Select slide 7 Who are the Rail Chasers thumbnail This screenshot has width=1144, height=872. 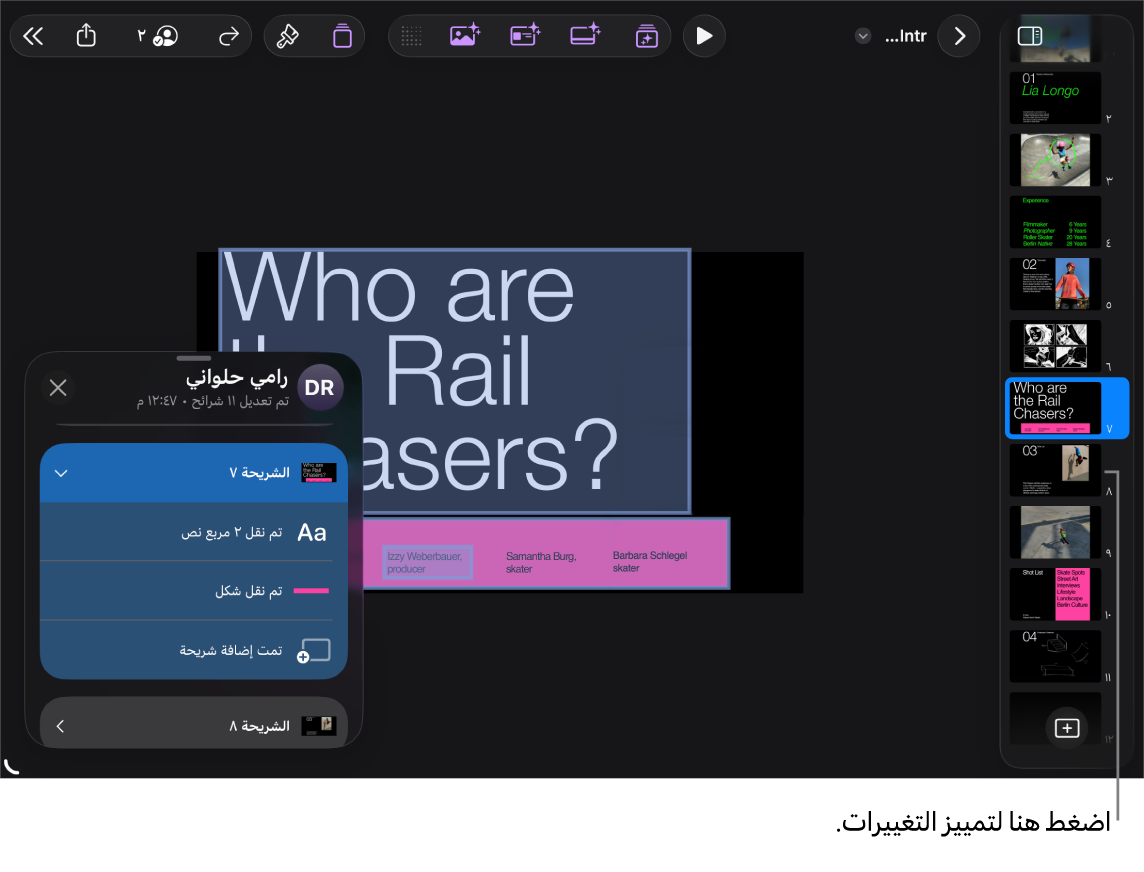(x=1054, y=408)
